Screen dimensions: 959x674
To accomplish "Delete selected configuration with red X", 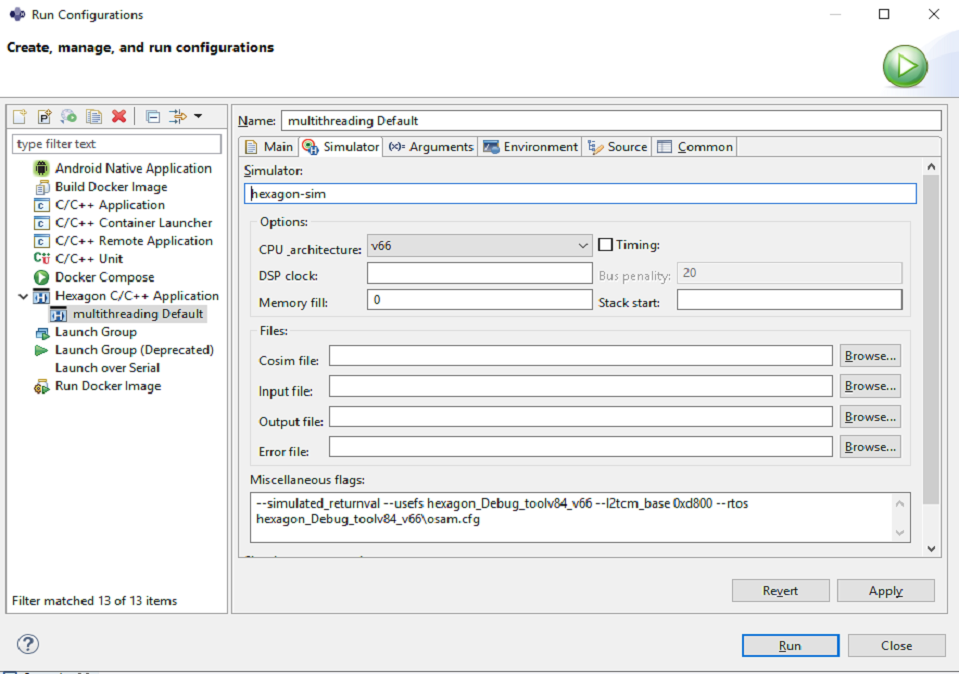I will 119,116.
